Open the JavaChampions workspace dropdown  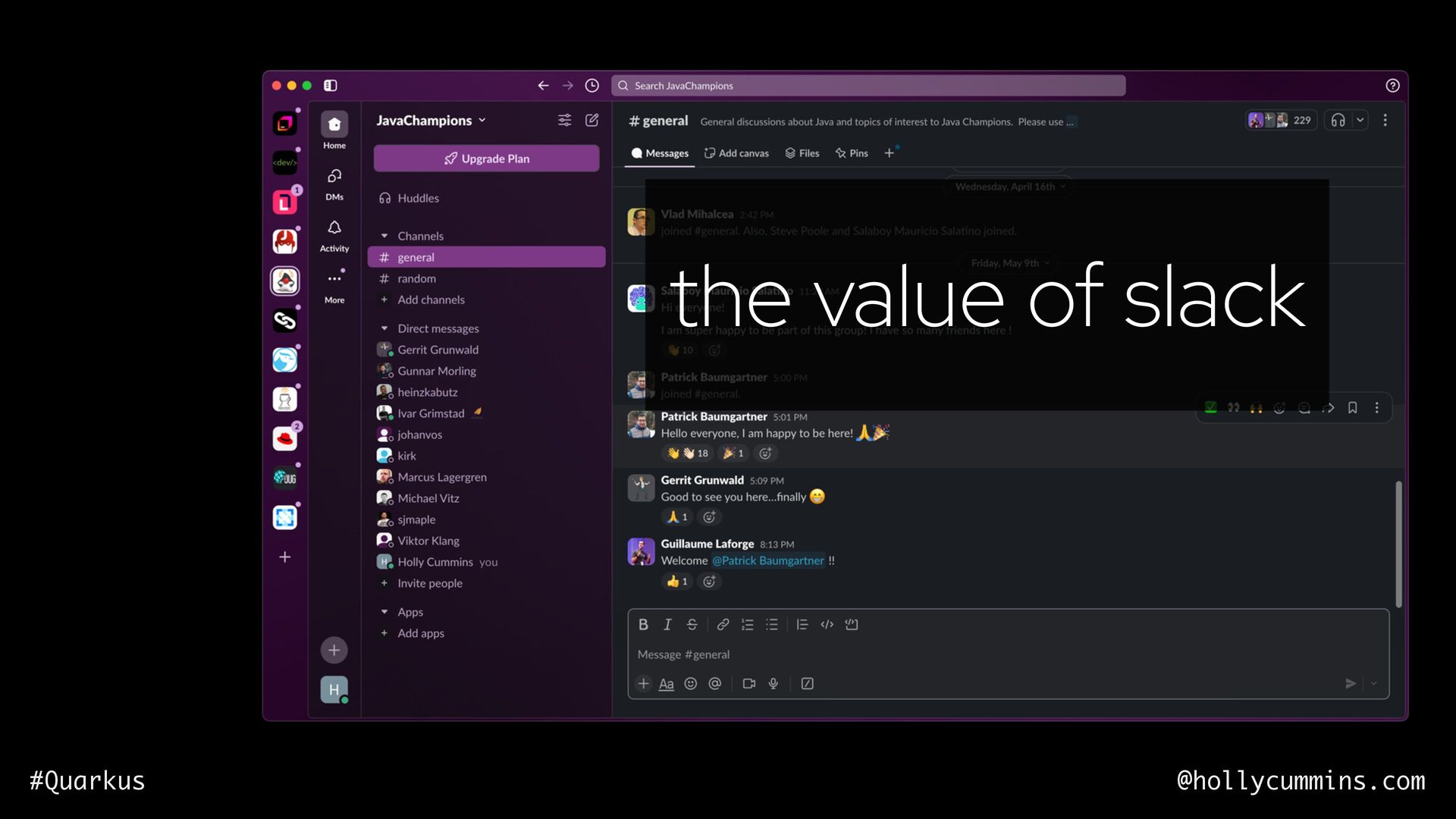click(x=431, y=121)
